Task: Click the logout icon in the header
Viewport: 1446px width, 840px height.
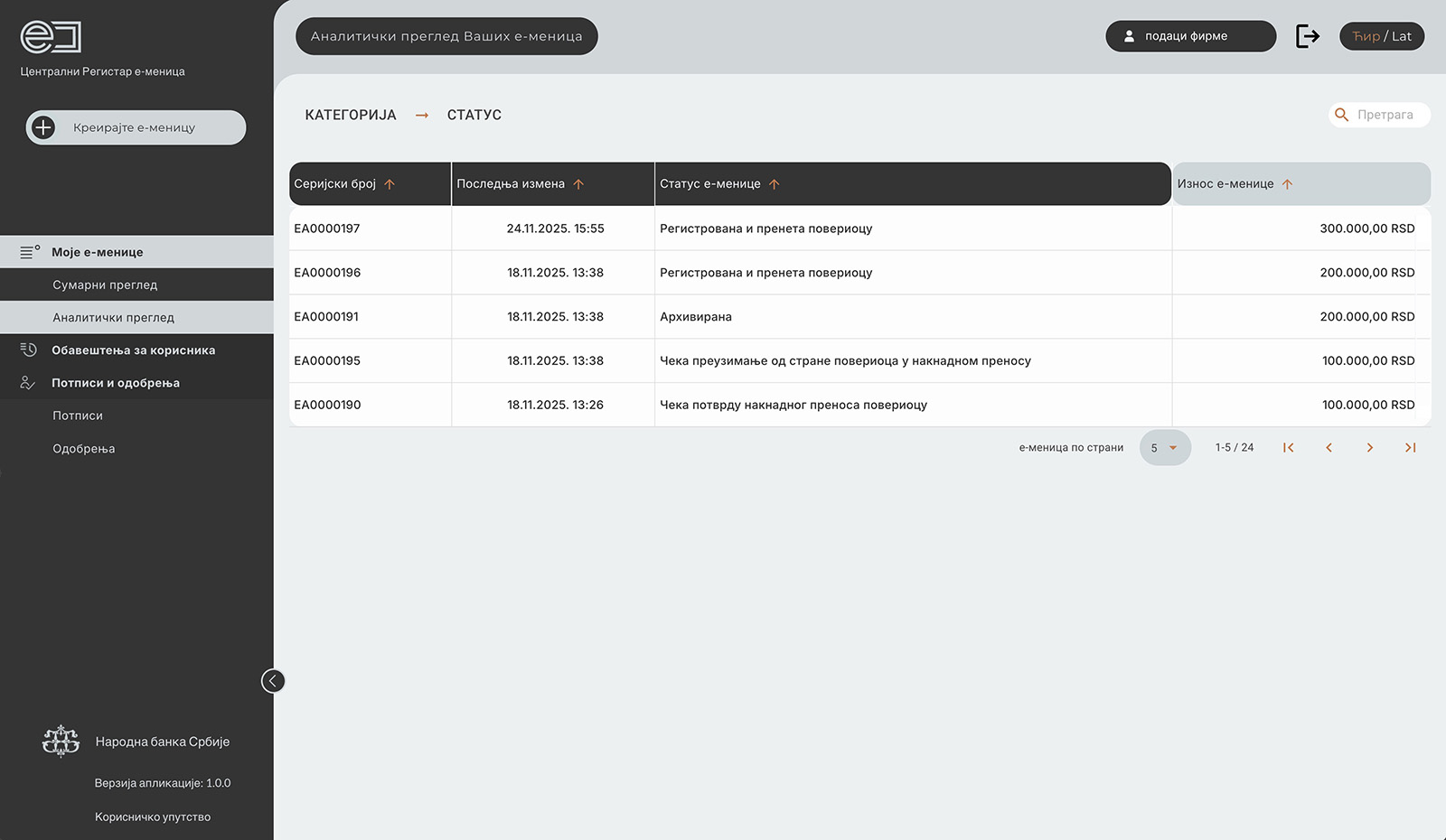Action: (1307, 36)
